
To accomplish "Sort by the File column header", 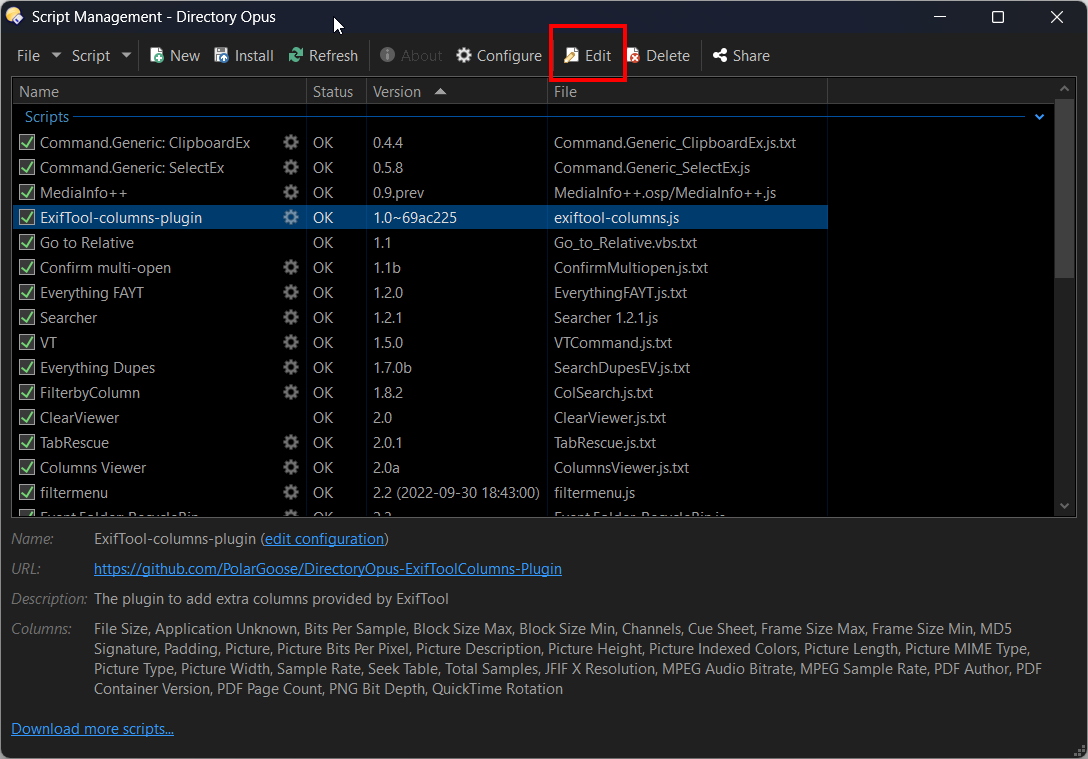I will [687, 92].
